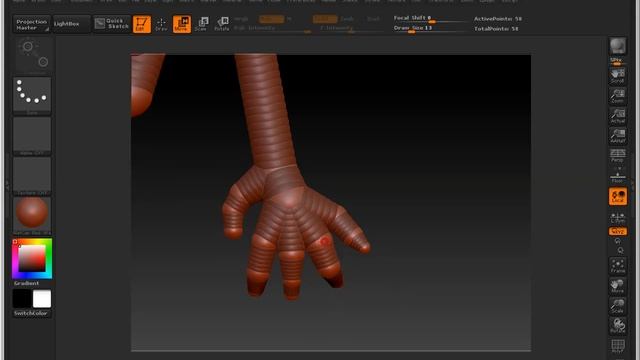Click the Zoom document icon
The width and height of the screenshot is (640, 360).
click(618, 96)
